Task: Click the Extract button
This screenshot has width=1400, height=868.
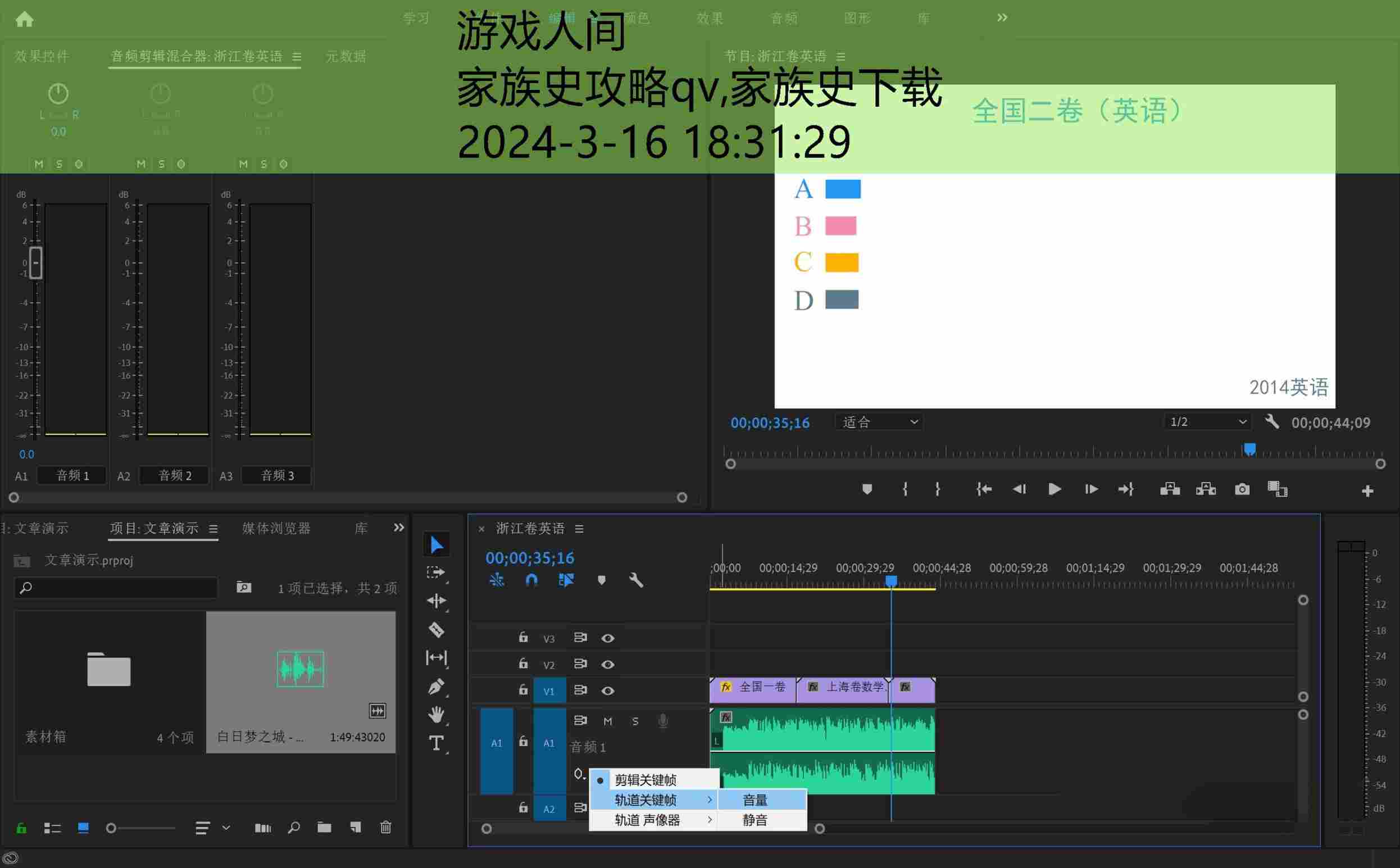Action: pyautogui.click(x=1206, y=489)
